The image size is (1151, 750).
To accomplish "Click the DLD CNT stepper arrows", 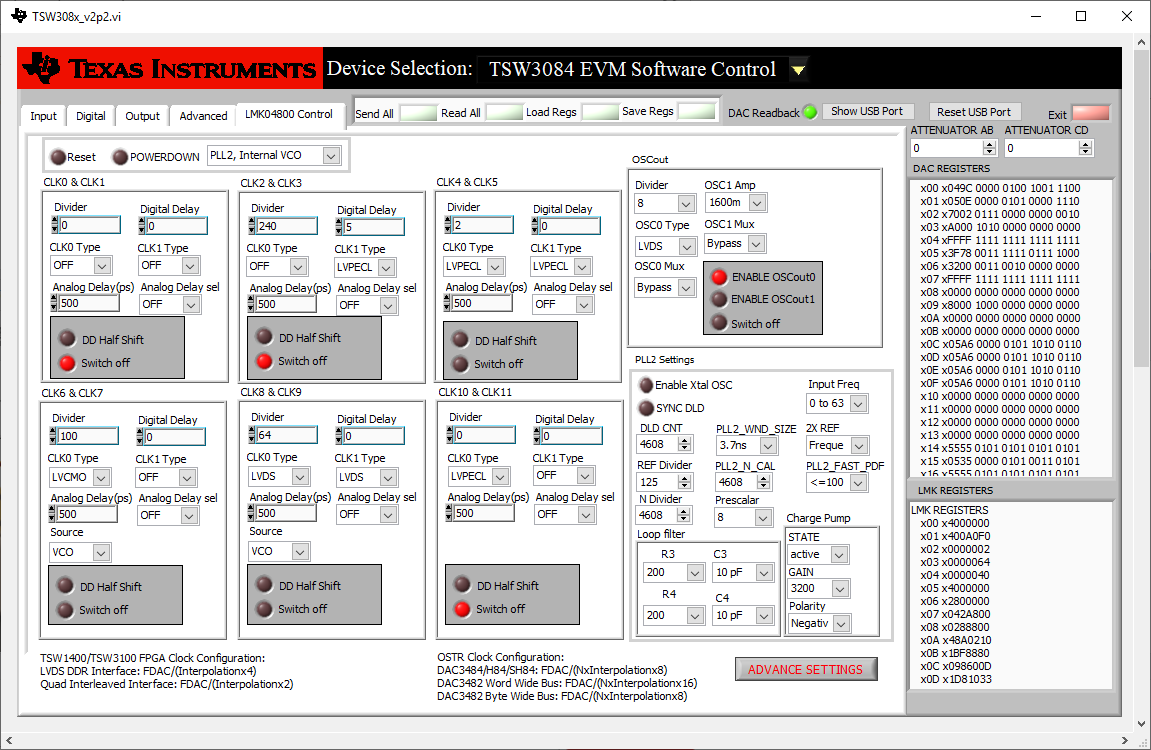I will coord(684,444).
